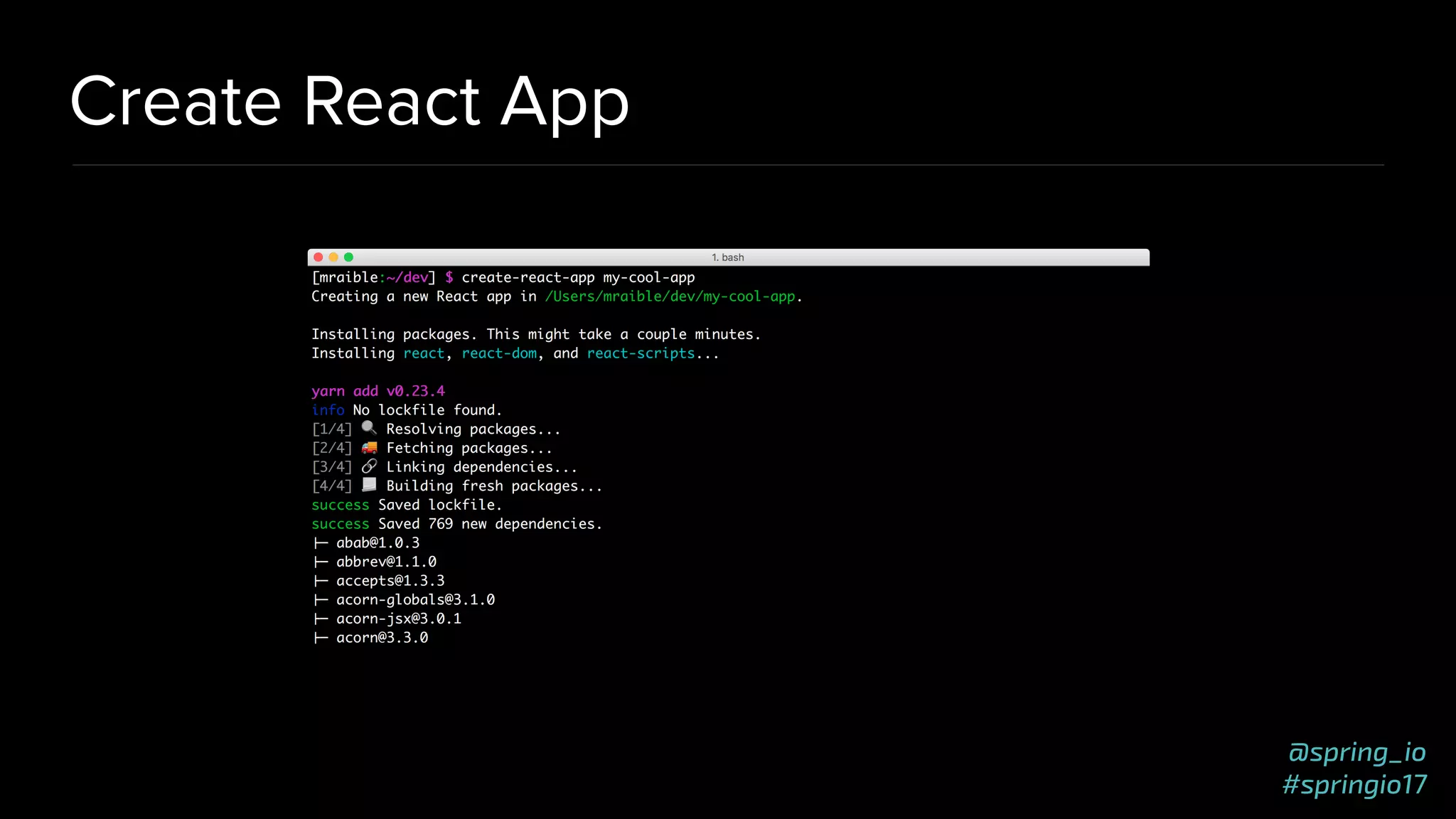Click the command 'create-react-app my-cool-app'
Viewport: 1456px width, 819px height.
tap(578, 277)
